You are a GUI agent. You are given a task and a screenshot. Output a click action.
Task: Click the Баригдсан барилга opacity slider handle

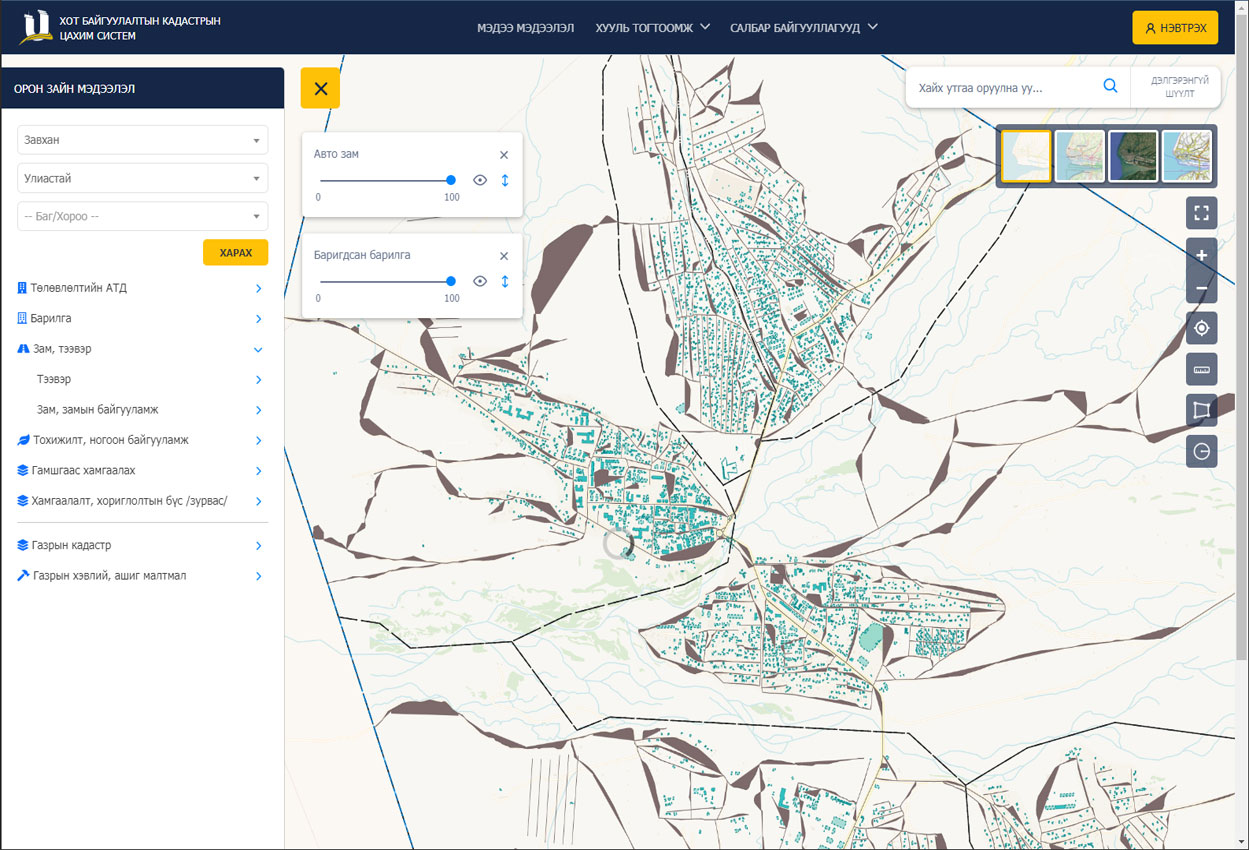pyautogui.click(x=451, y=281)
